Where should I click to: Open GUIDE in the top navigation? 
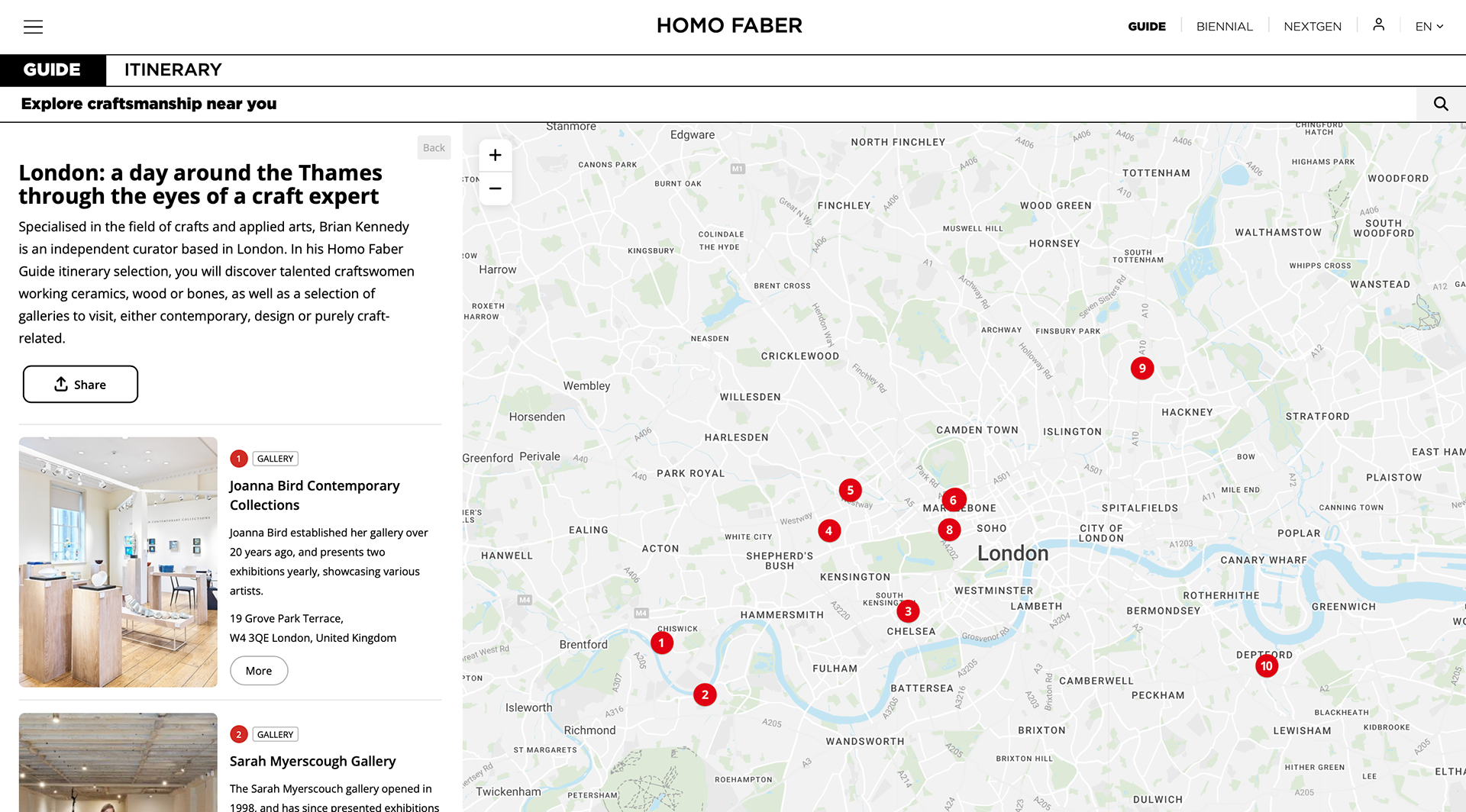pos(1147,26)
